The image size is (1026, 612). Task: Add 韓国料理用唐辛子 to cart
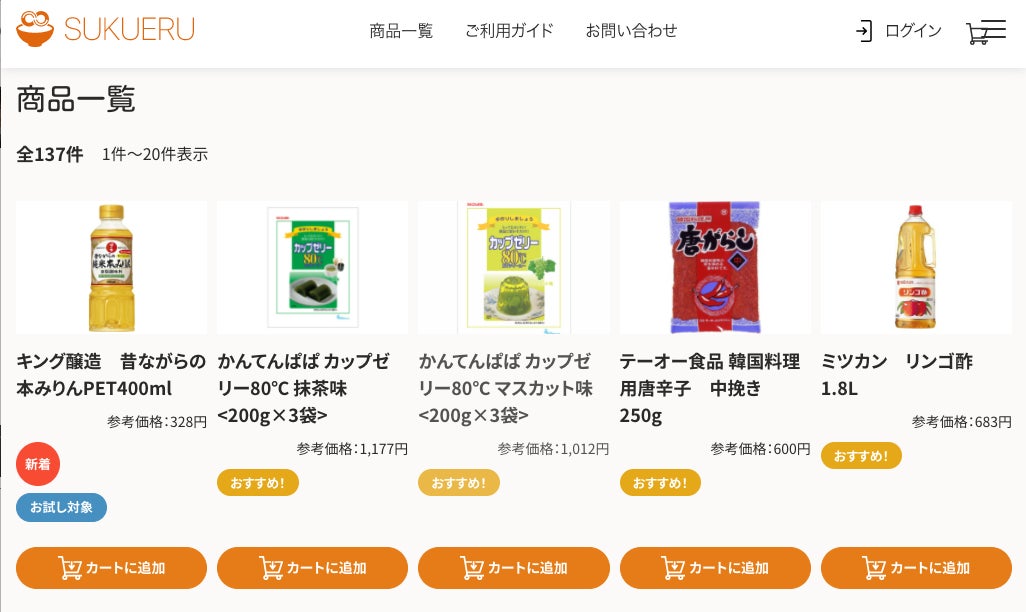click(715, 567)
